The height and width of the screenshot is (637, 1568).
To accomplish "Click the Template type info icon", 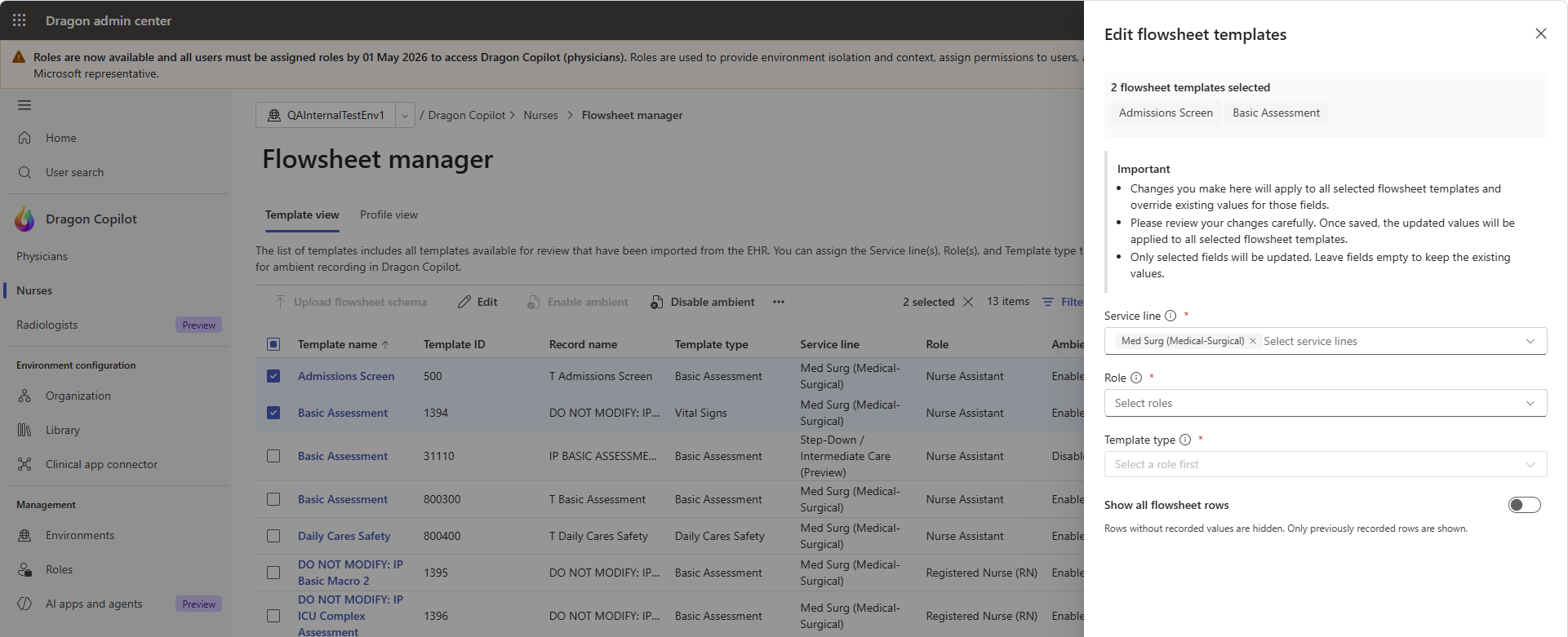I will click(1185, 440).
